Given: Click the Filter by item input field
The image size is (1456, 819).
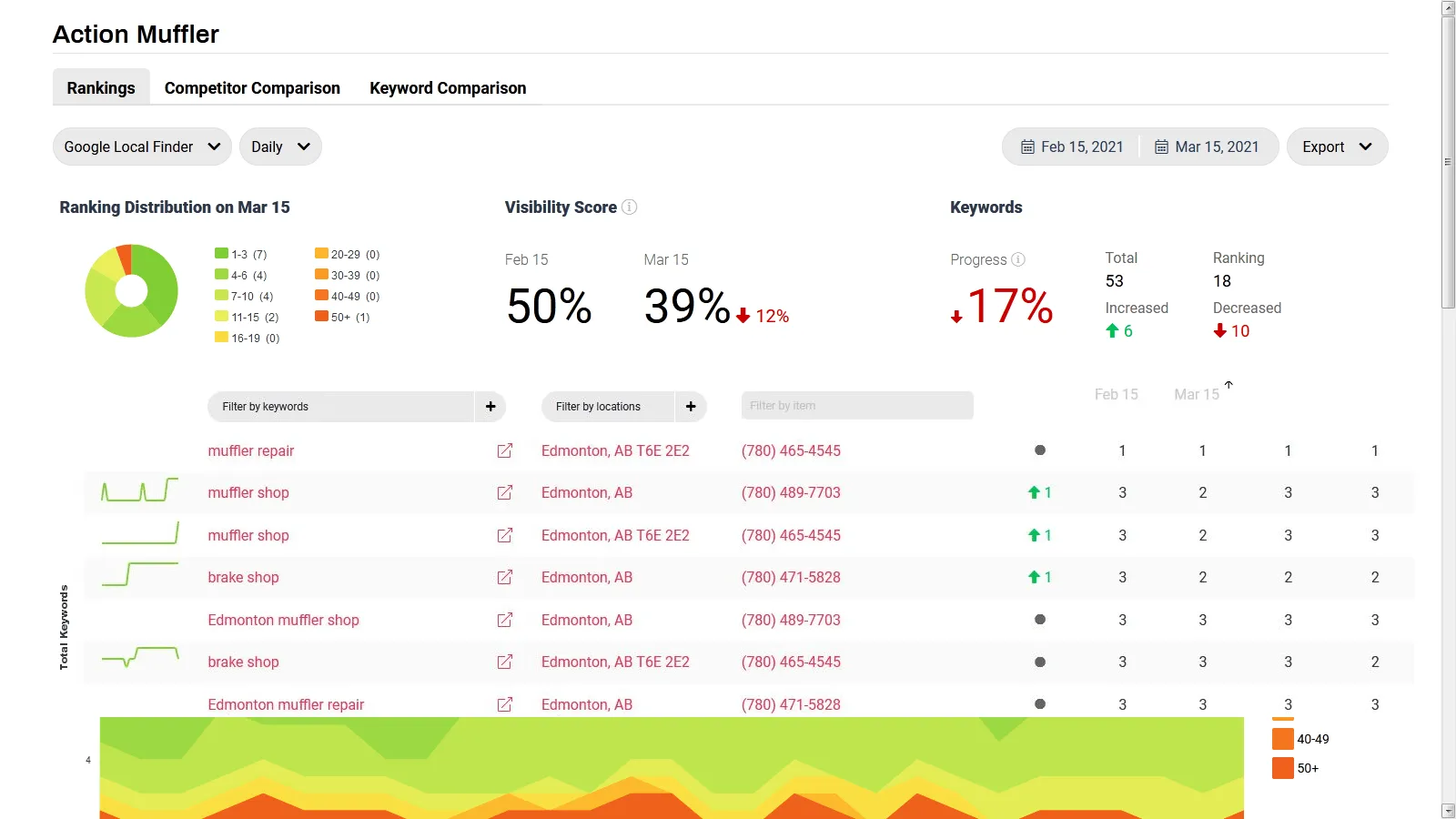Looking at the screenshot, I should pyautogui.click(x=857, y=406).
